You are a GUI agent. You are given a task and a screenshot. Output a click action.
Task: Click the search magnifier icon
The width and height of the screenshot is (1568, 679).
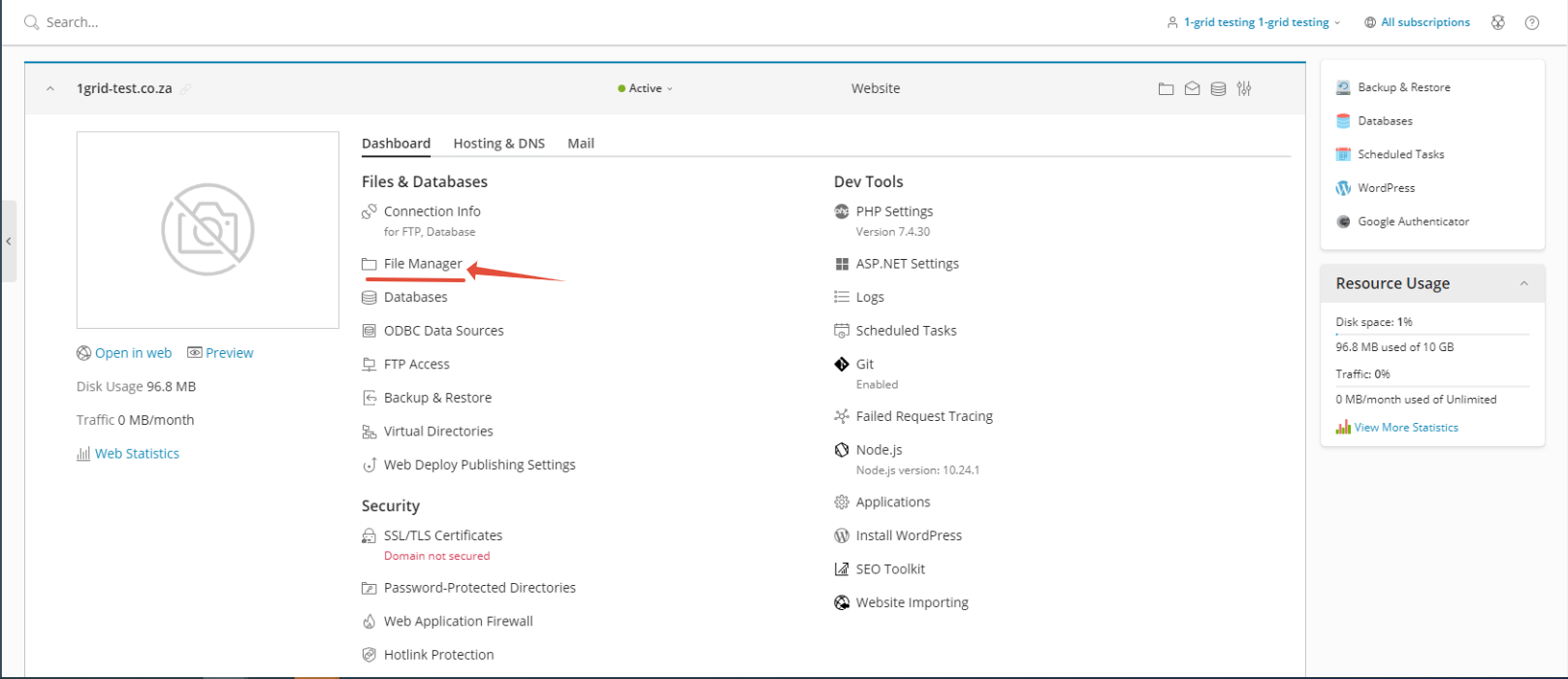click(x=32, y=22)
